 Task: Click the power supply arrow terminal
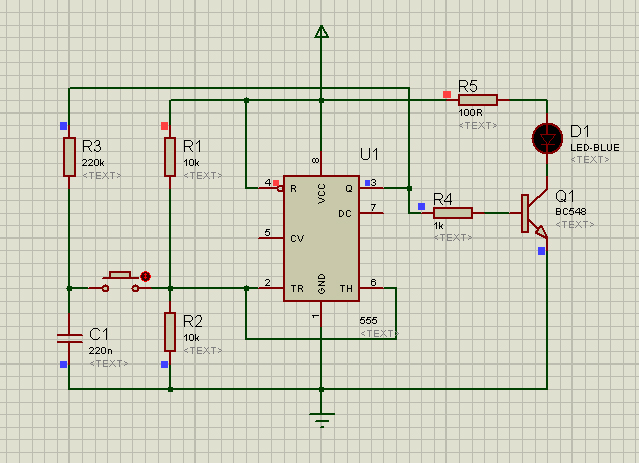322,32
